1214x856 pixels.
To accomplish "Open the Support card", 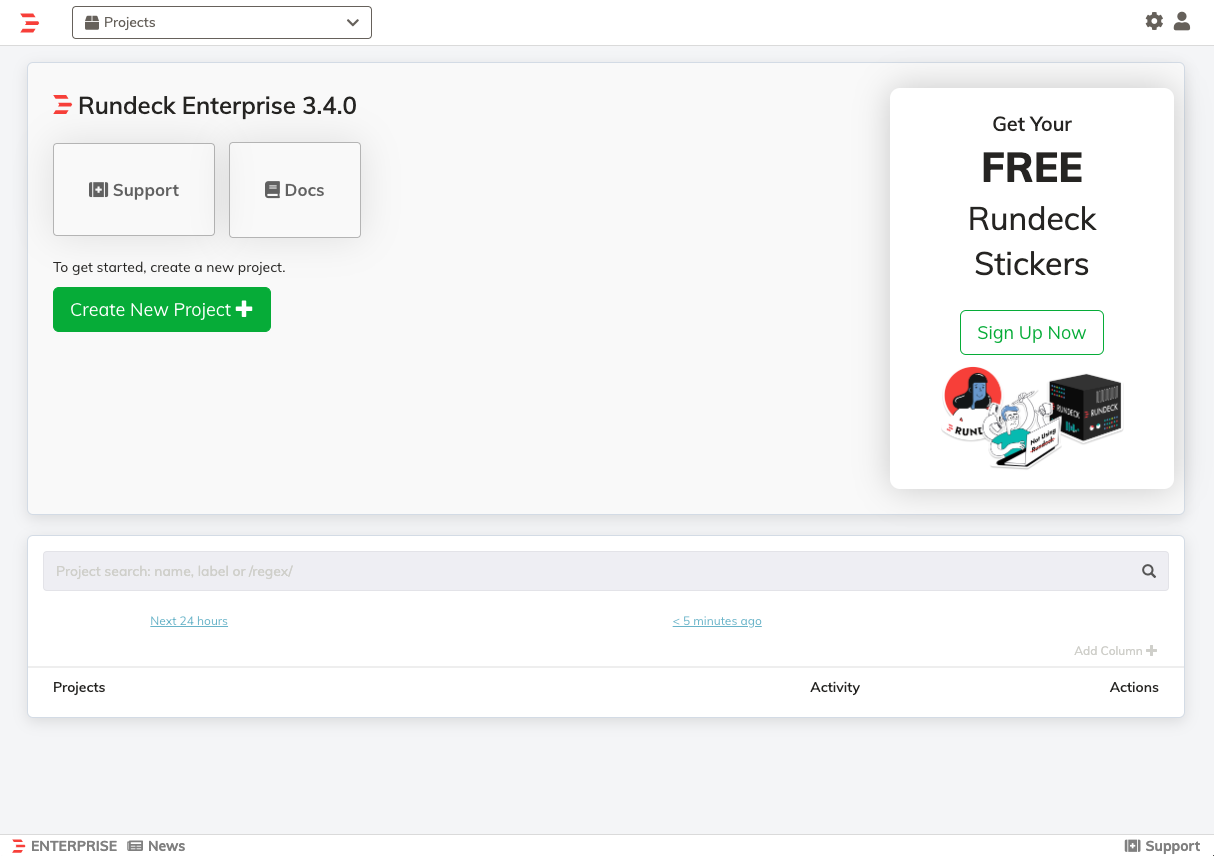I will [x=134, y=190].
